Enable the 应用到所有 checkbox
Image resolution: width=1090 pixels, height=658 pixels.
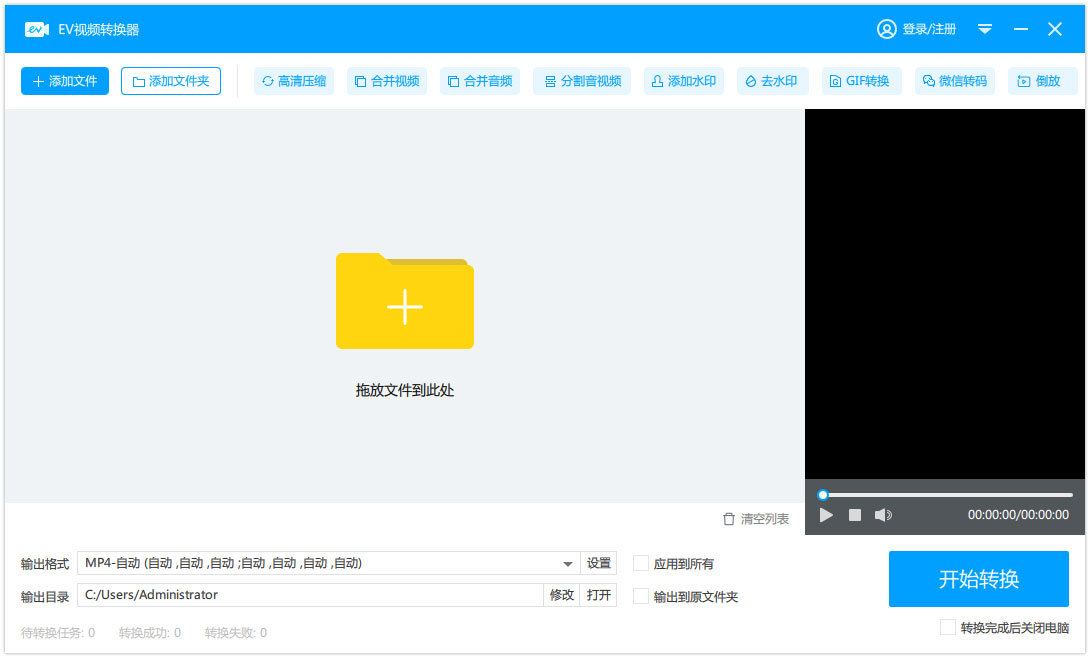coord(641,564)
